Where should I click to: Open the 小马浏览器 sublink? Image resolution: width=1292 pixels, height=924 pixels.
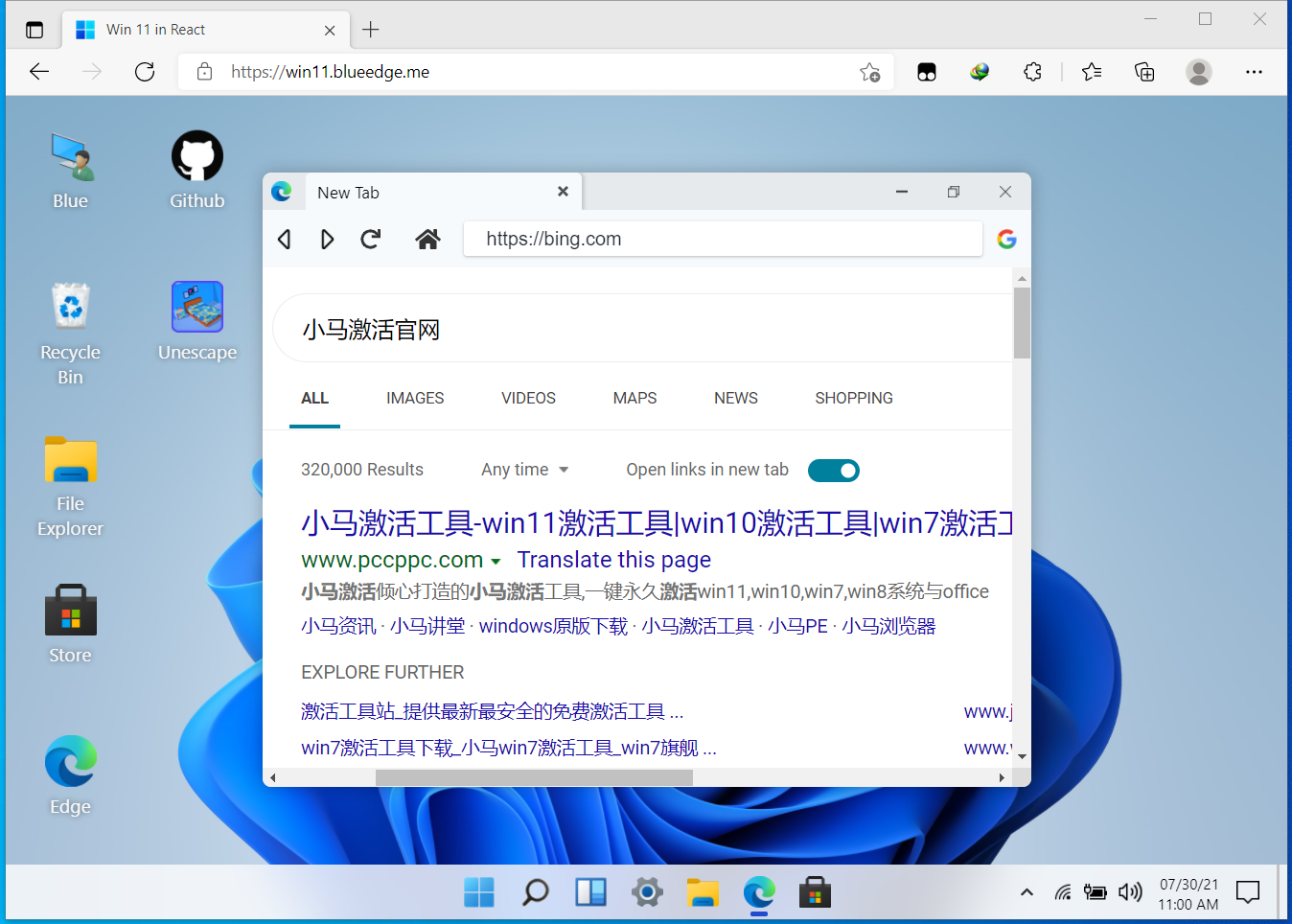888,626
